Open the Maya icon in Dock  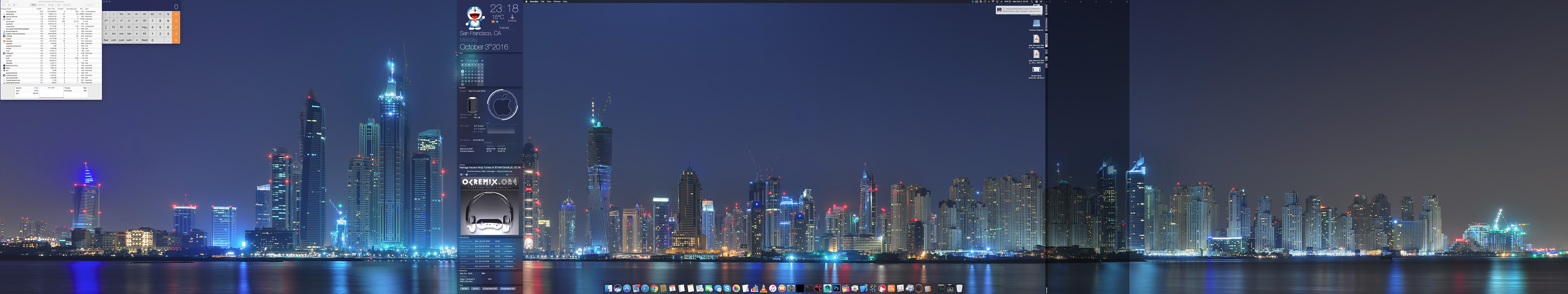coord(828,288)
